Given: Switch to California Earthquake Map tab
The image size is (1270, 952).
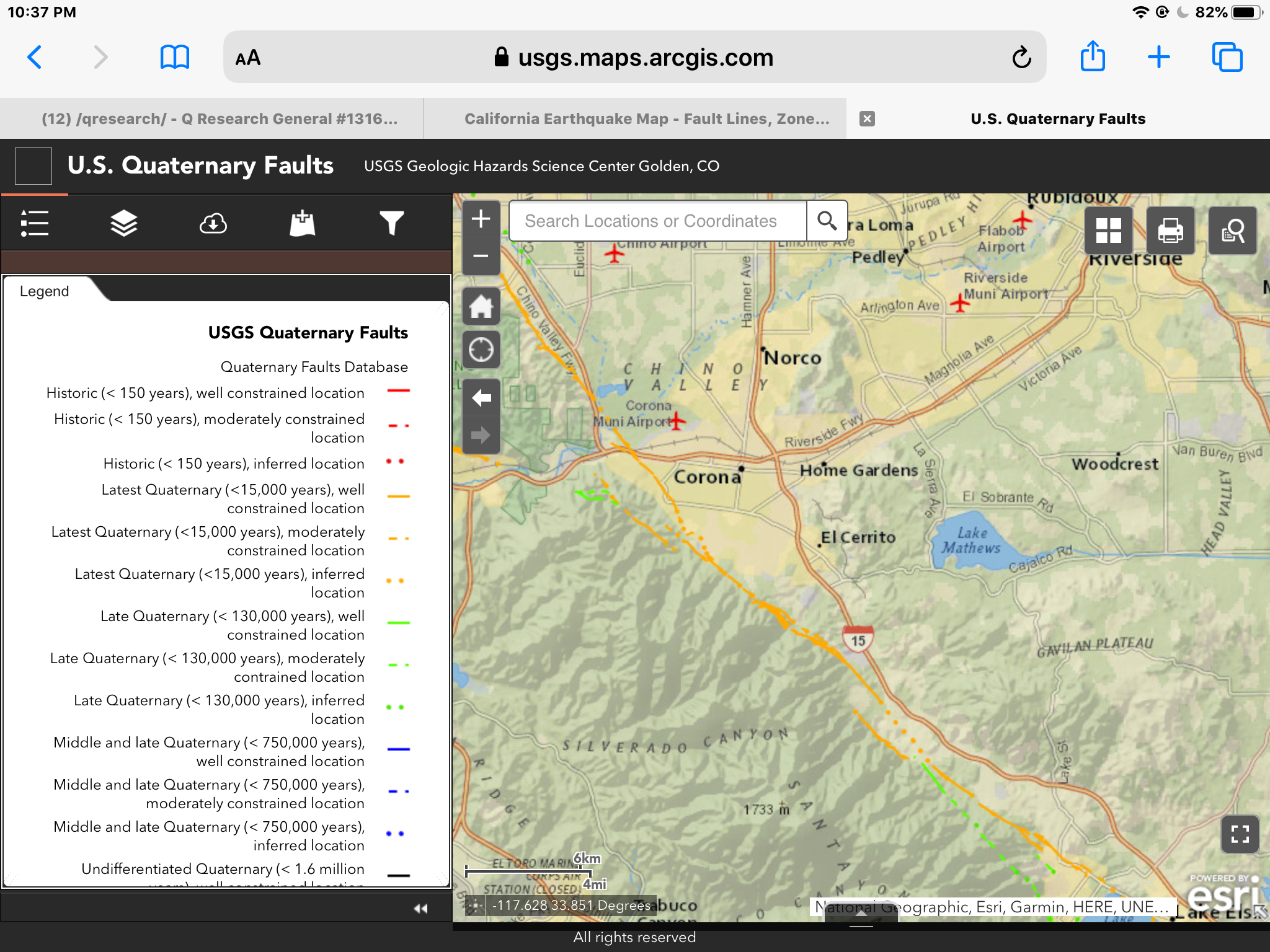Looking at the screenshot, I should [647, 118].
